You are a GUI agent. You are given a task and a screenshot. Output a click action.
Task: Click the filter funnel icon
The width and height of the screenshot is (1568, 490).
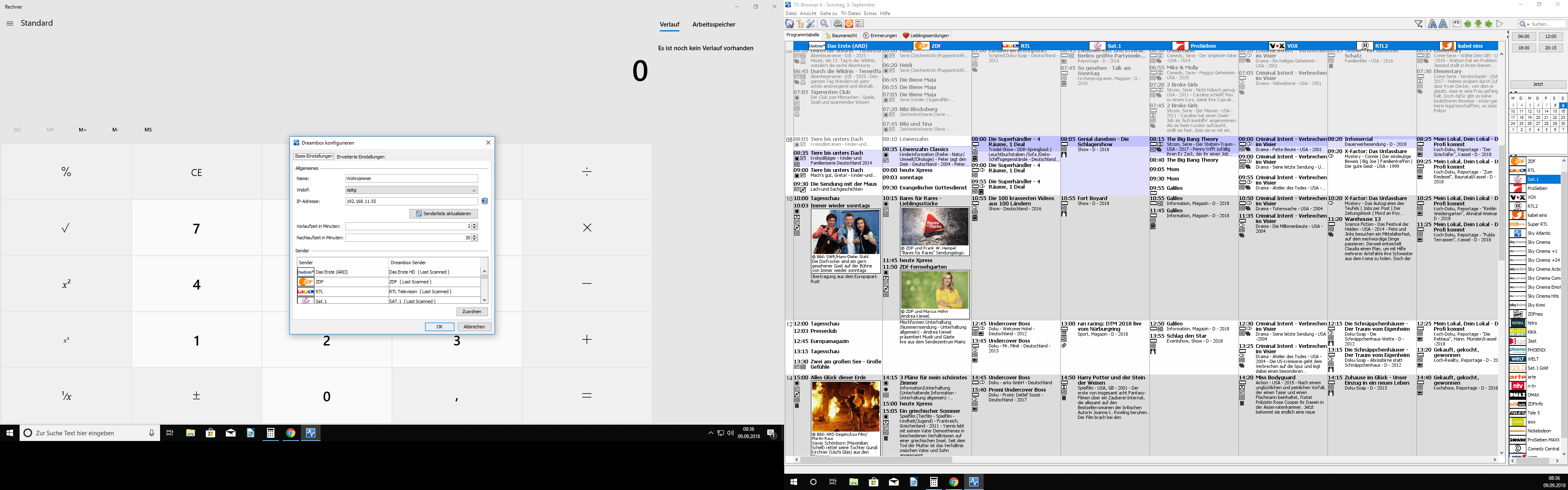(x=1419, y=24)
